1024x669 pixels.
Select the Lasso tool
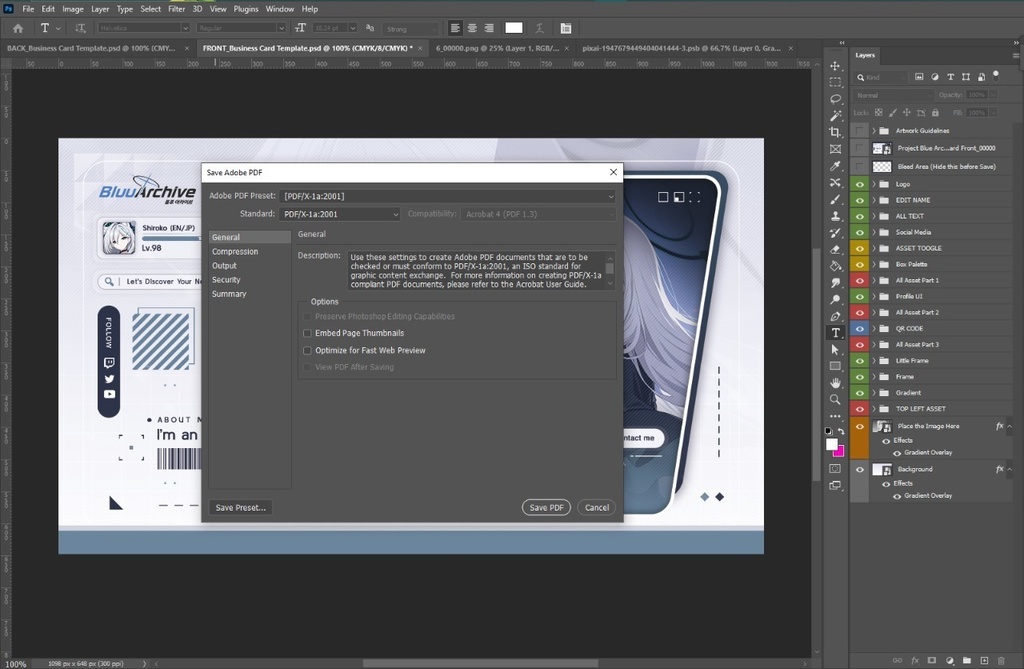click(835, 99)
